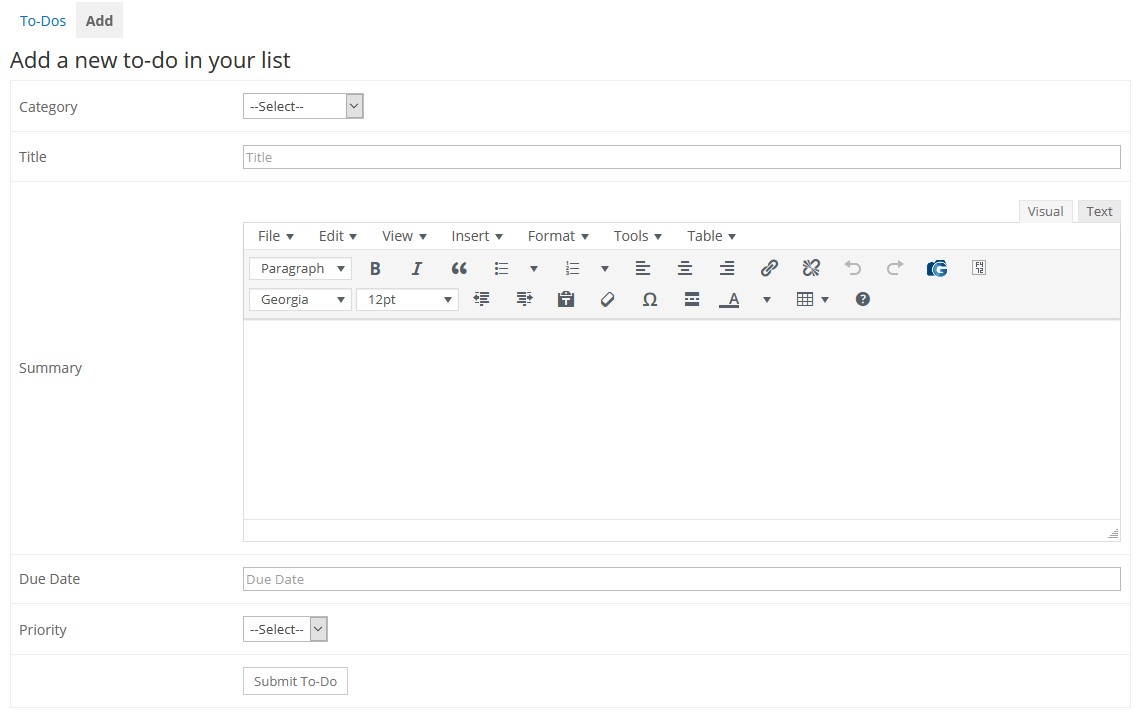Insert a blockquote
The width and height of the screenshot is (1142, 719).
[x=459, y=268]
